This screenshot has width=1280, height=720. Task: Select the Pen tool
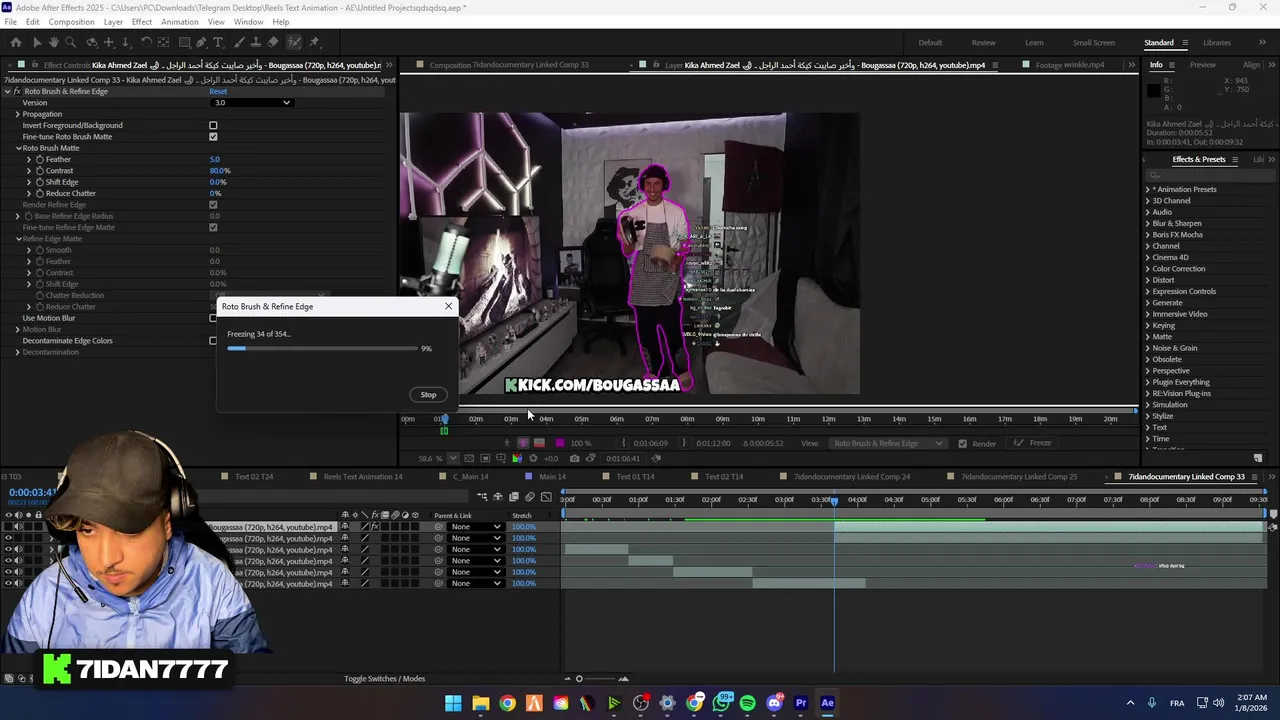pyautogui.click(x=201, y=42)
